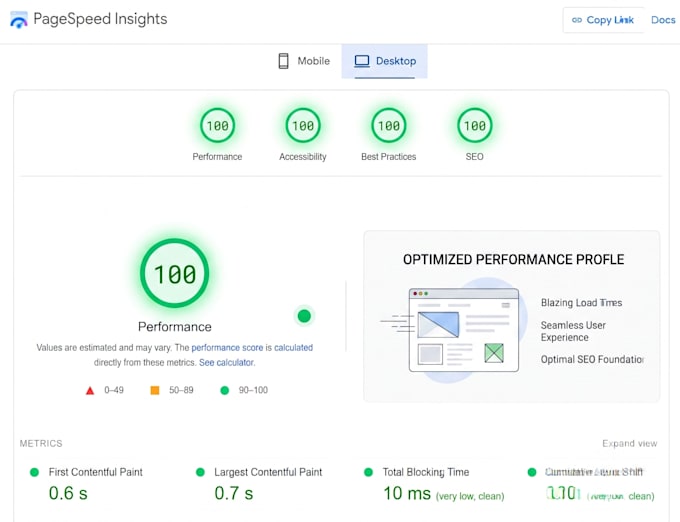Click the SEO label under the gauge
This screenshot has height=522, width=680.
(x=474, y=157)
